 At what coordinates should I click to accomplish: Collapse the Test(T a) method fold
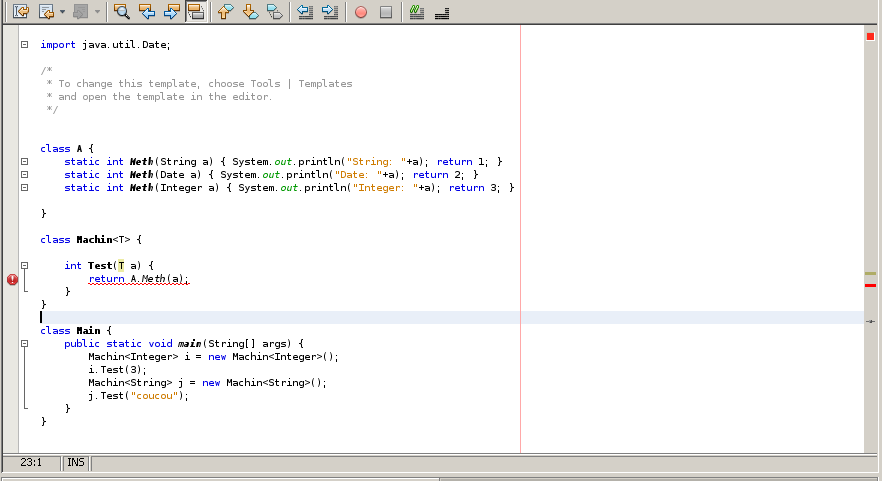pos(24,266)
